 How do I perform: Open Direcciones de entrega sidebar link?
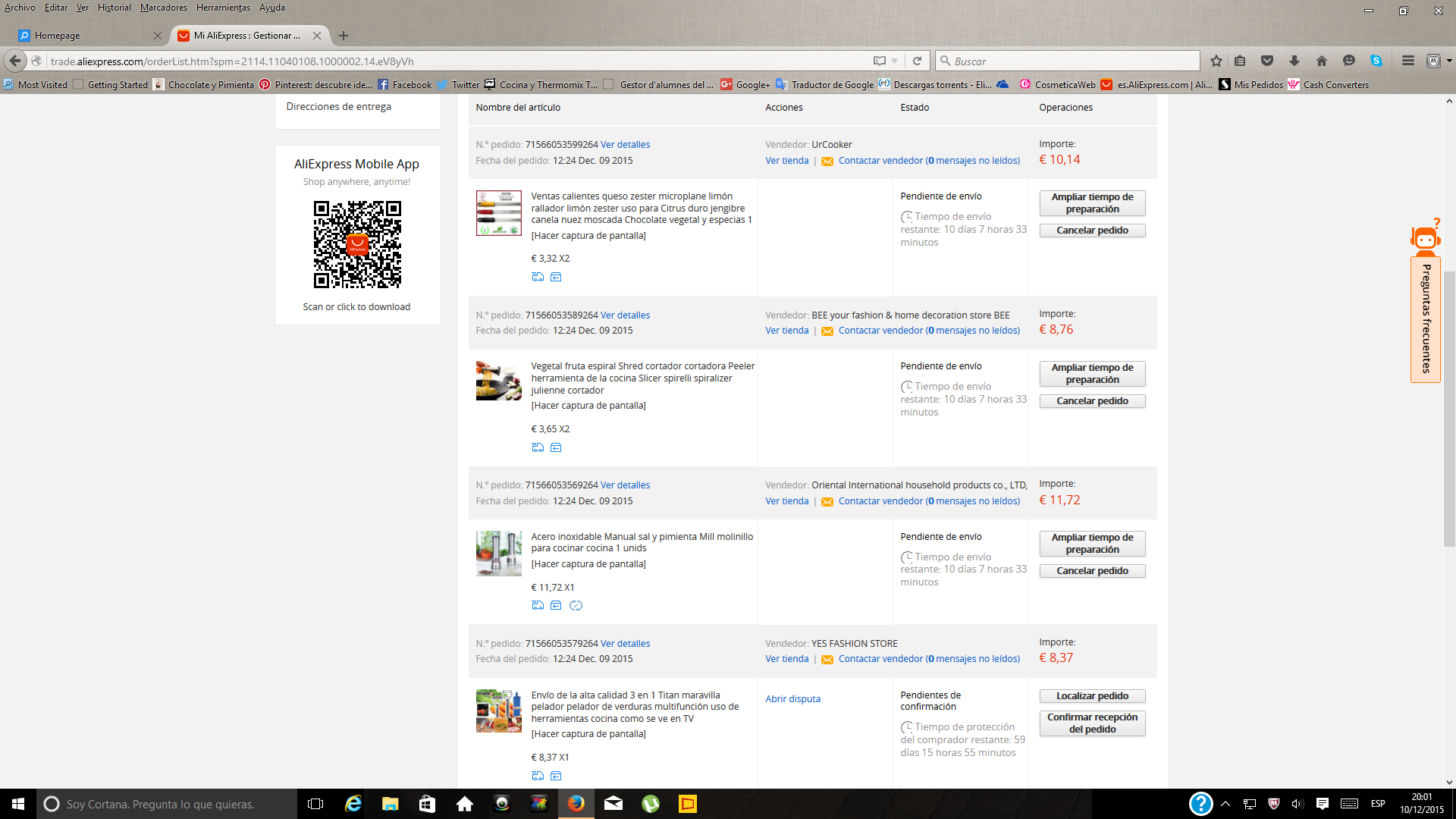tap(338, 106)
